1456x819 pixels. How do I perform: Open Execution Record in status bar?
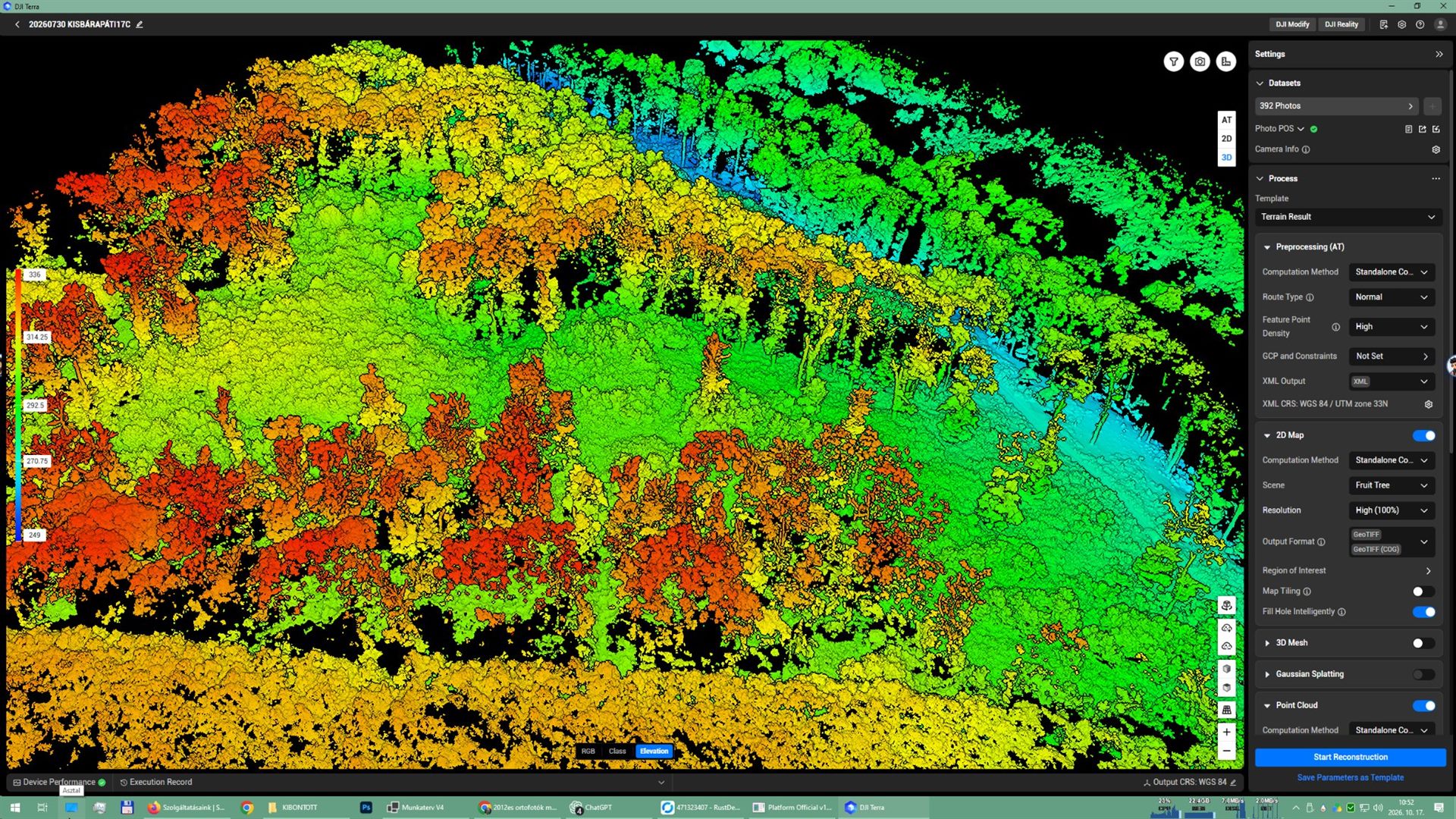click(x=156, y=782)
